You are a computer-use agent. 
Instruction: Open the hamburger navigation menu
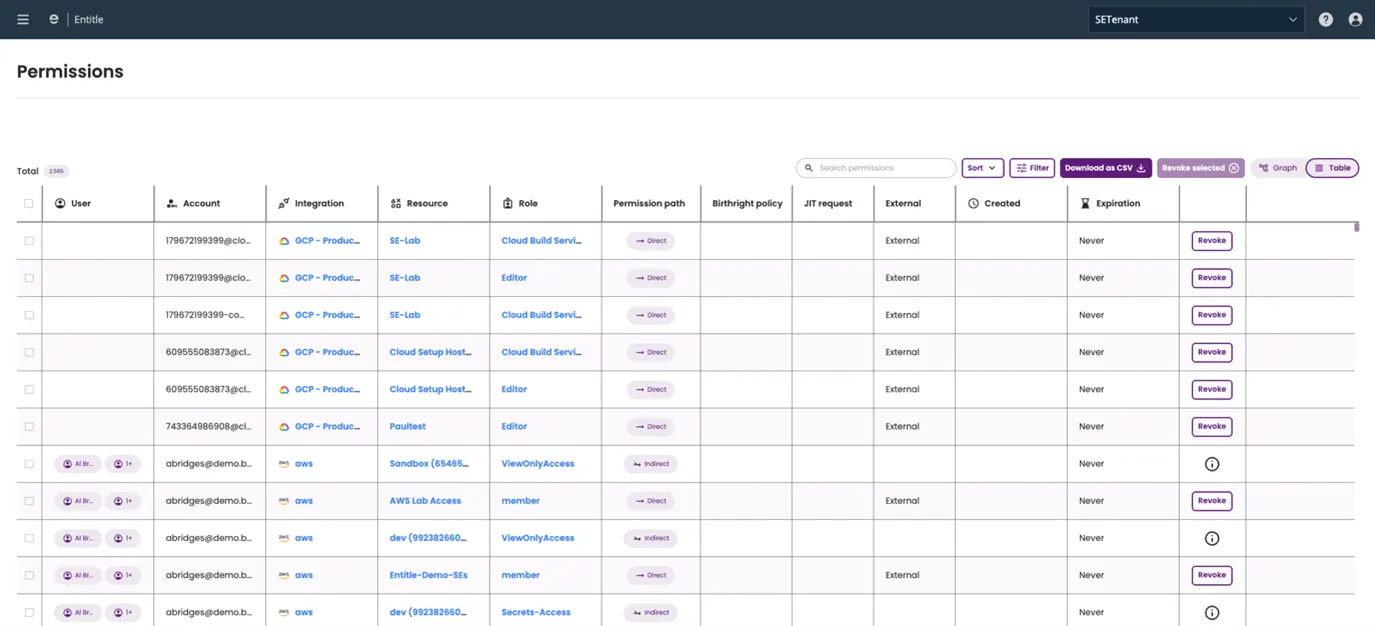23,19
